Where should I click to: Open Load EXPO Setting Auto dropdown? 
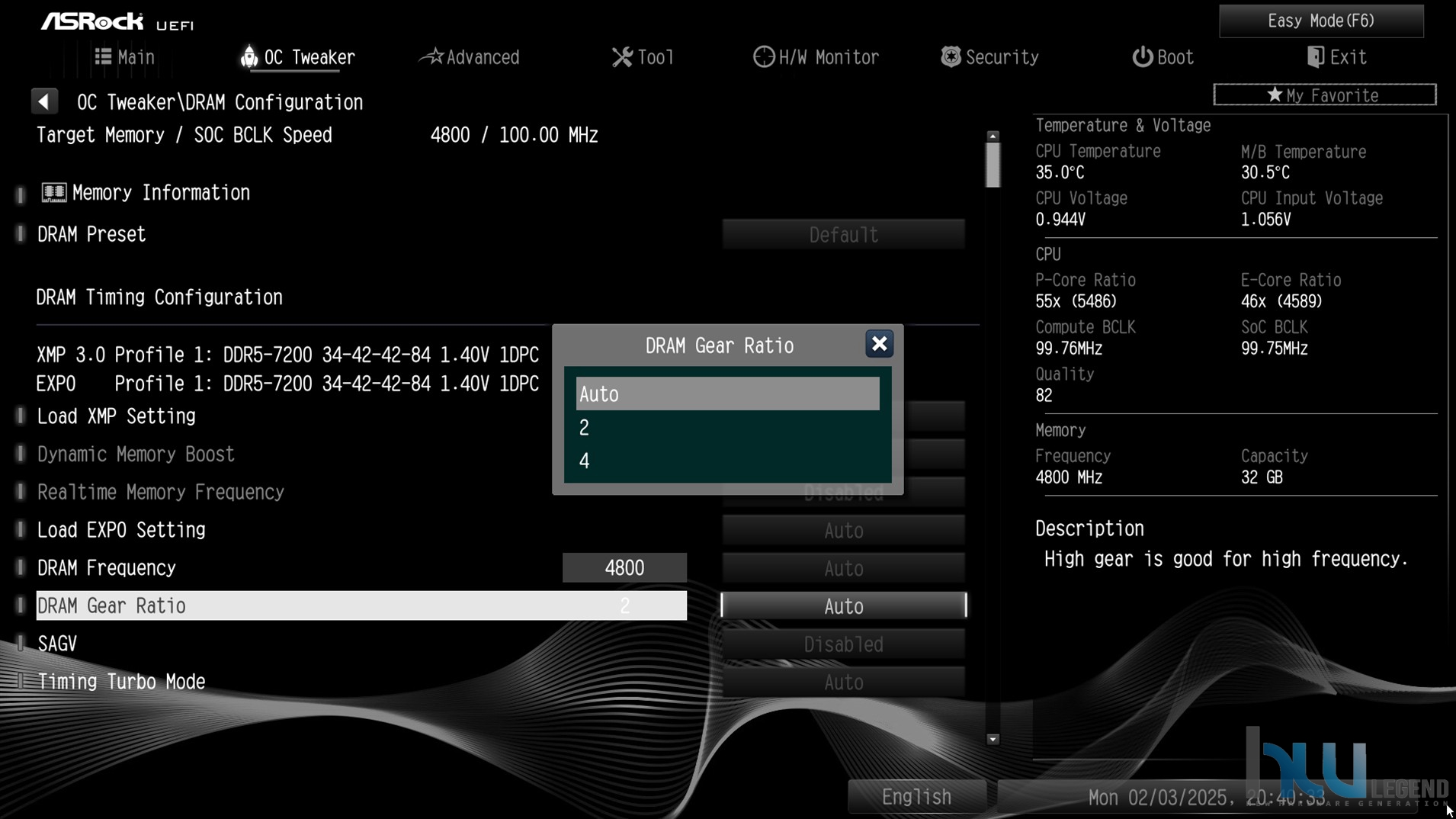(843, 530)
